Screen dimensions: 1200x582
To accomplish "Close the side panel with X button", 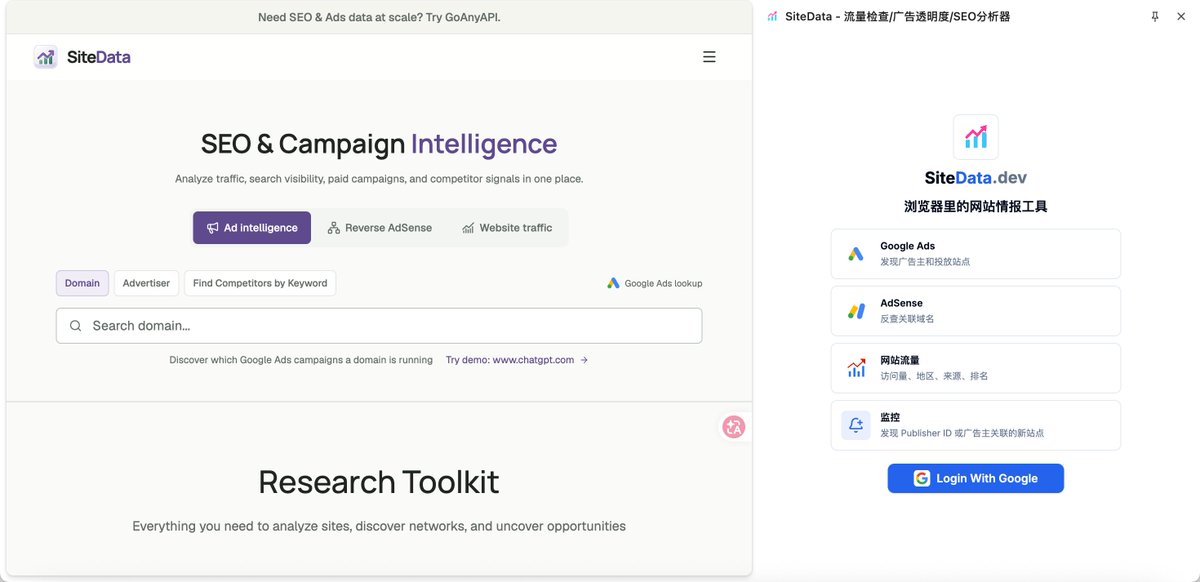I will [x=1182, y=16].
